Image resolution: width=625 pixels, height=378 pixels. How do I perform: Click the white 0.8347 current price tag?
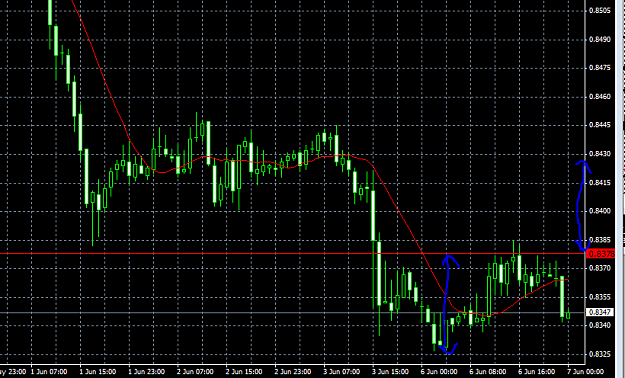(599, 312)
